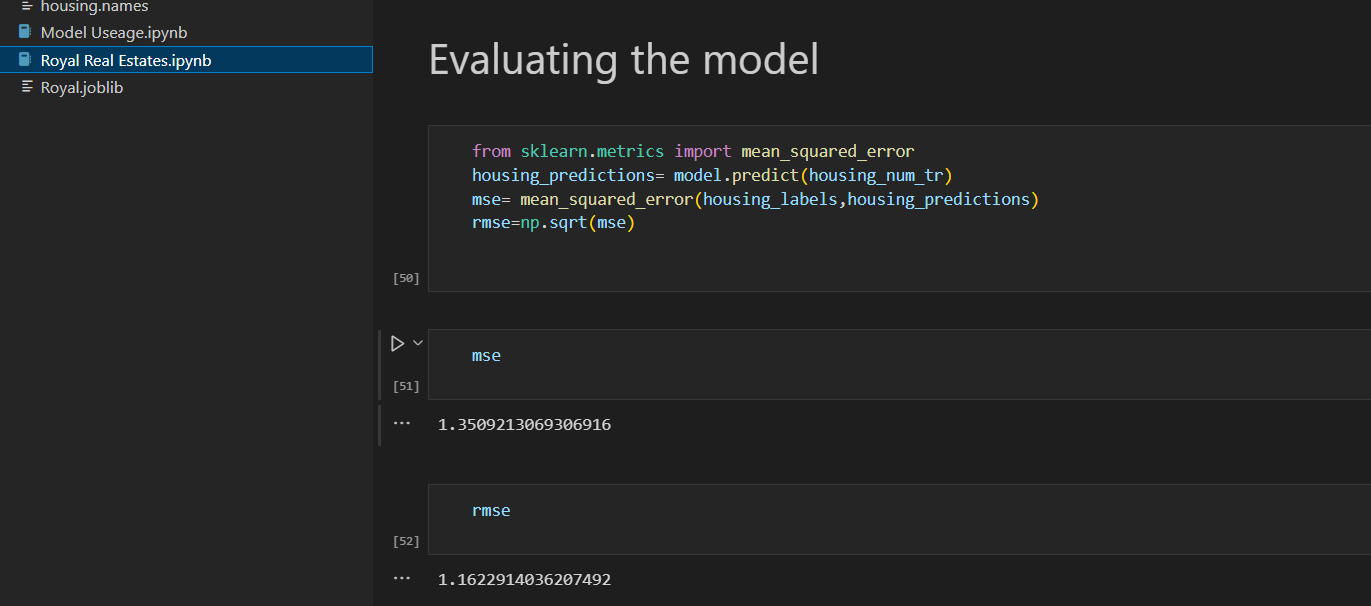
Task: Open more actions for the rmse output
Action: coord(401,577)
